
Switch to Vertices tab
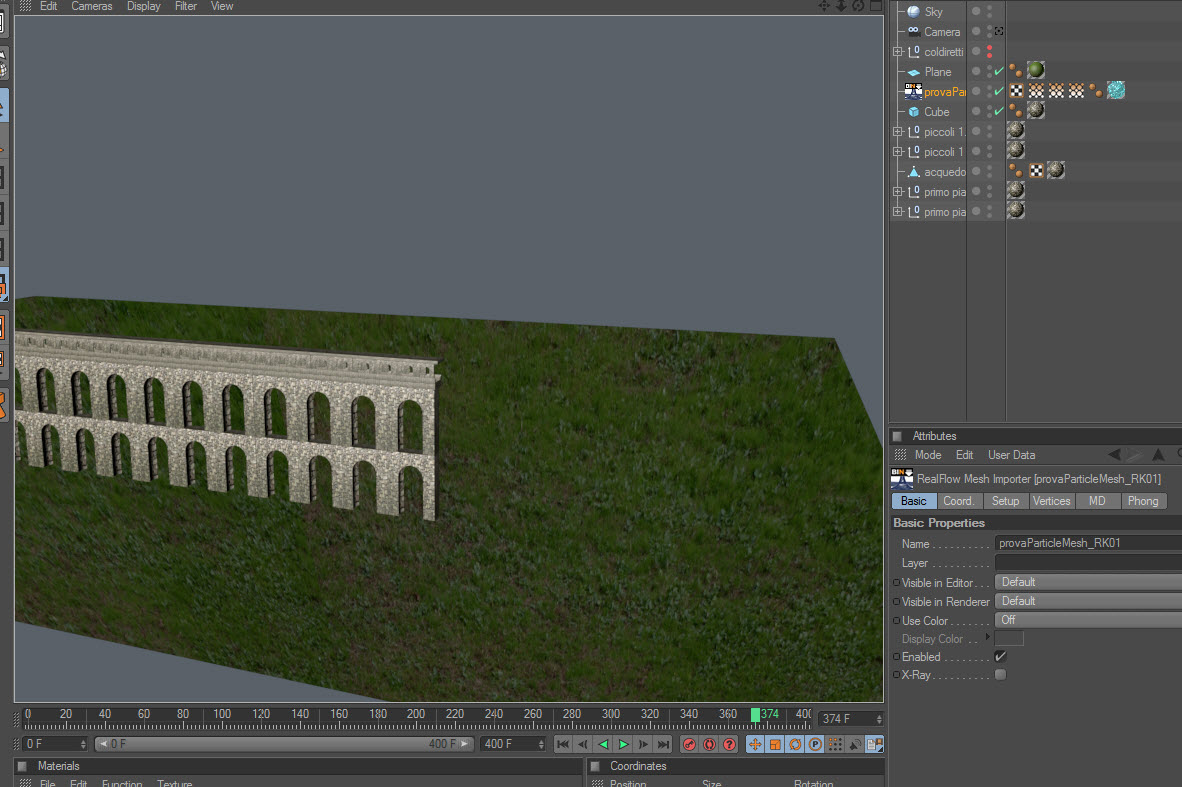1052,501
